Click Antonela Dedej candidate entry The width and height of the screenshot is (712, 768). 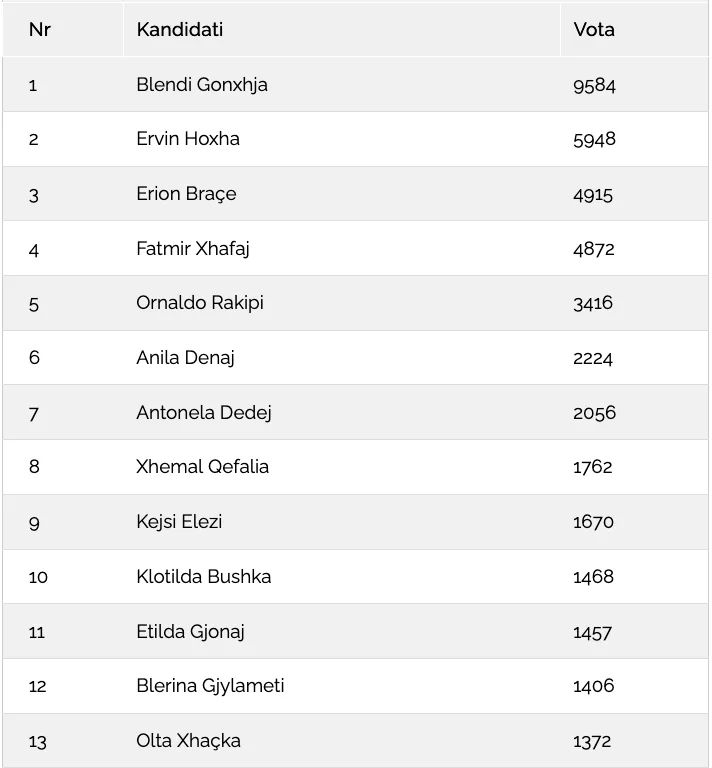[204, 413]
